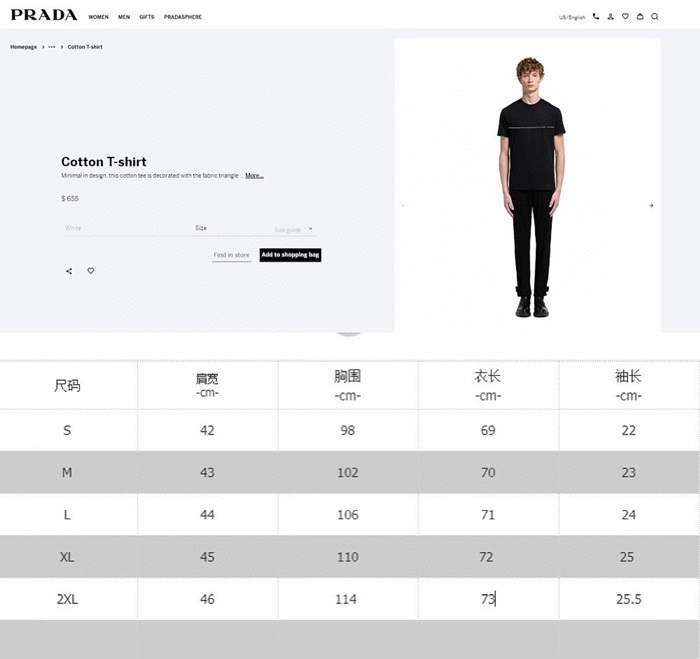The image size is (700, 659).
Task: Open the shopping bag icon
Action: 640,17
